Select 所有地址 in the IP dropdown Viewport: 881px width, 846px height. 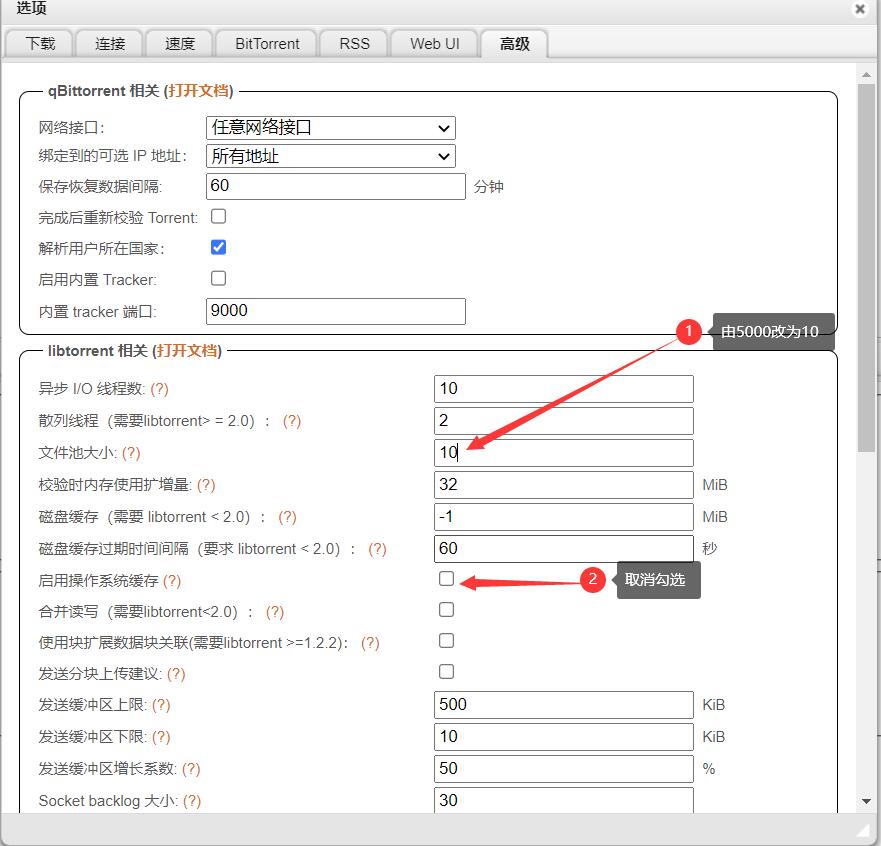click(x=330, y=156)
